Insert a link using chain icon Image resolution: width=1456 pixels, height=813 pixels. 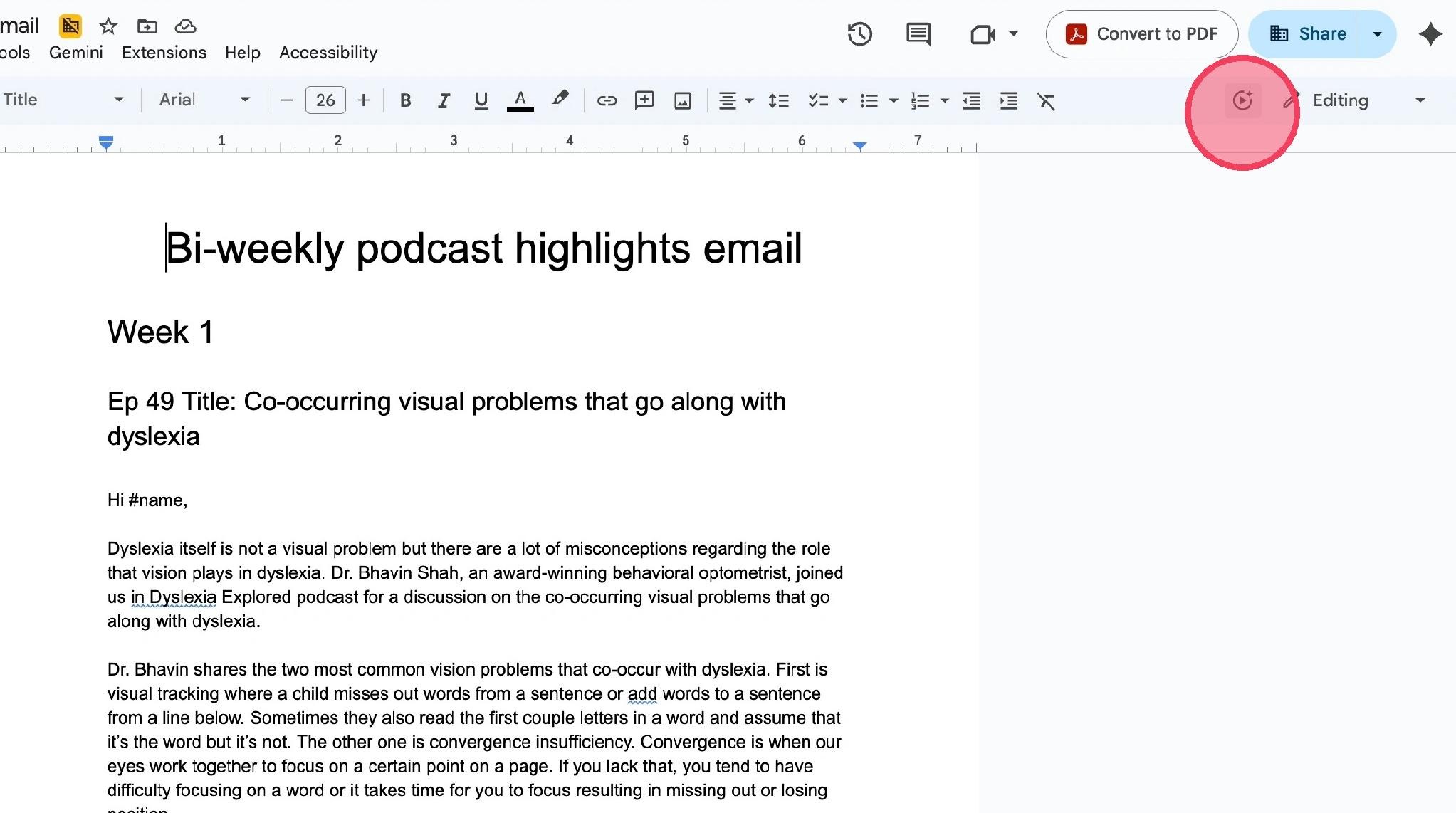coord(607,100)
